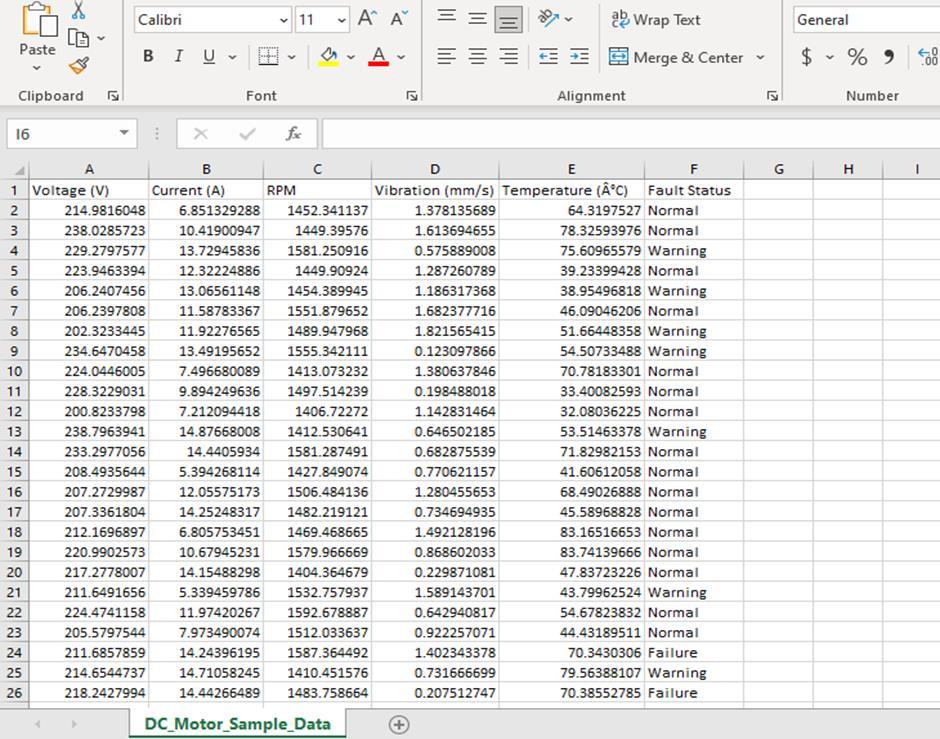Screen dimensions: 940x739
Task: Click the Cancel X in formula bar
Action: (201, 134)
